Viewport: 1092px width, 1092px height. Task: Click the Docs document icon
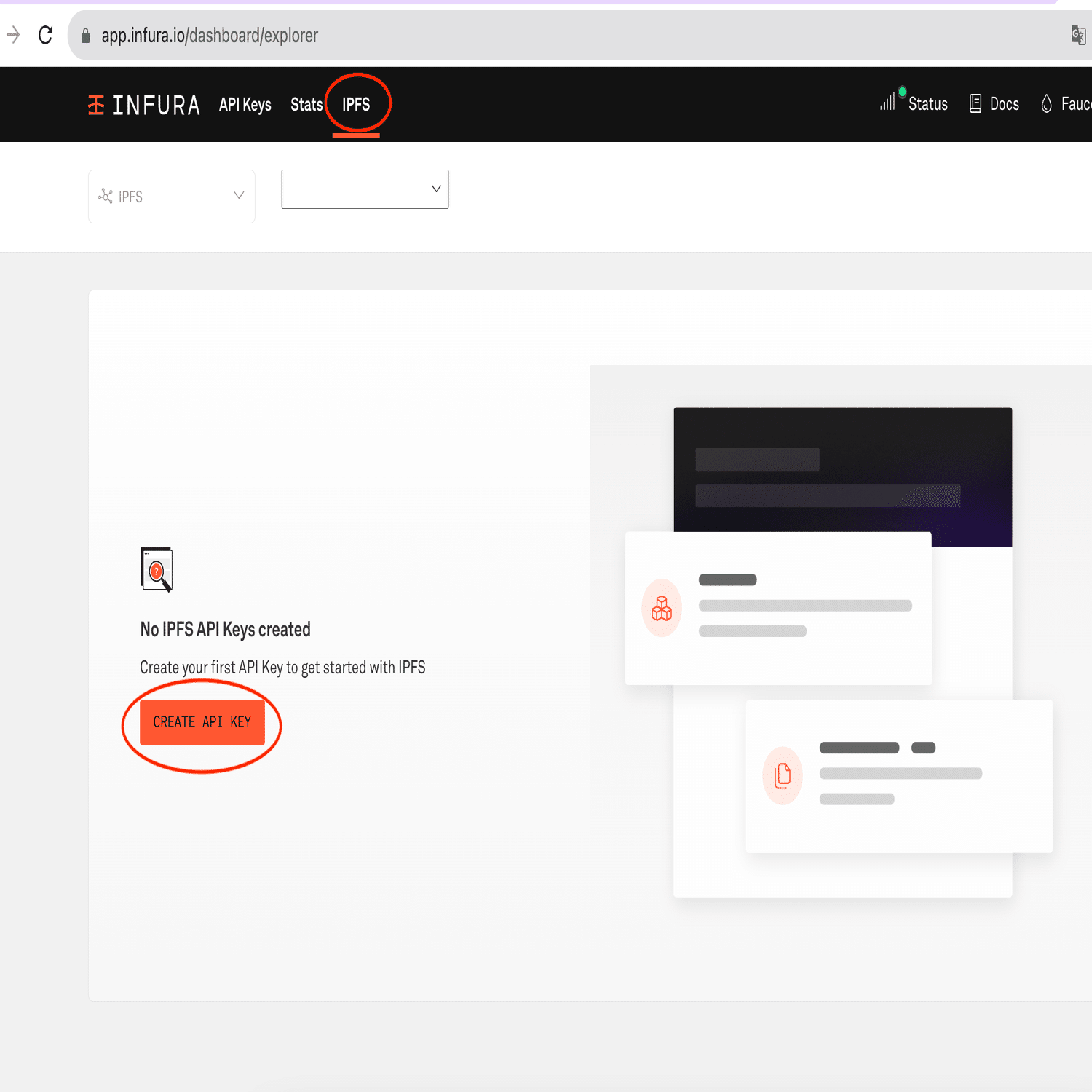coord(976,103)
